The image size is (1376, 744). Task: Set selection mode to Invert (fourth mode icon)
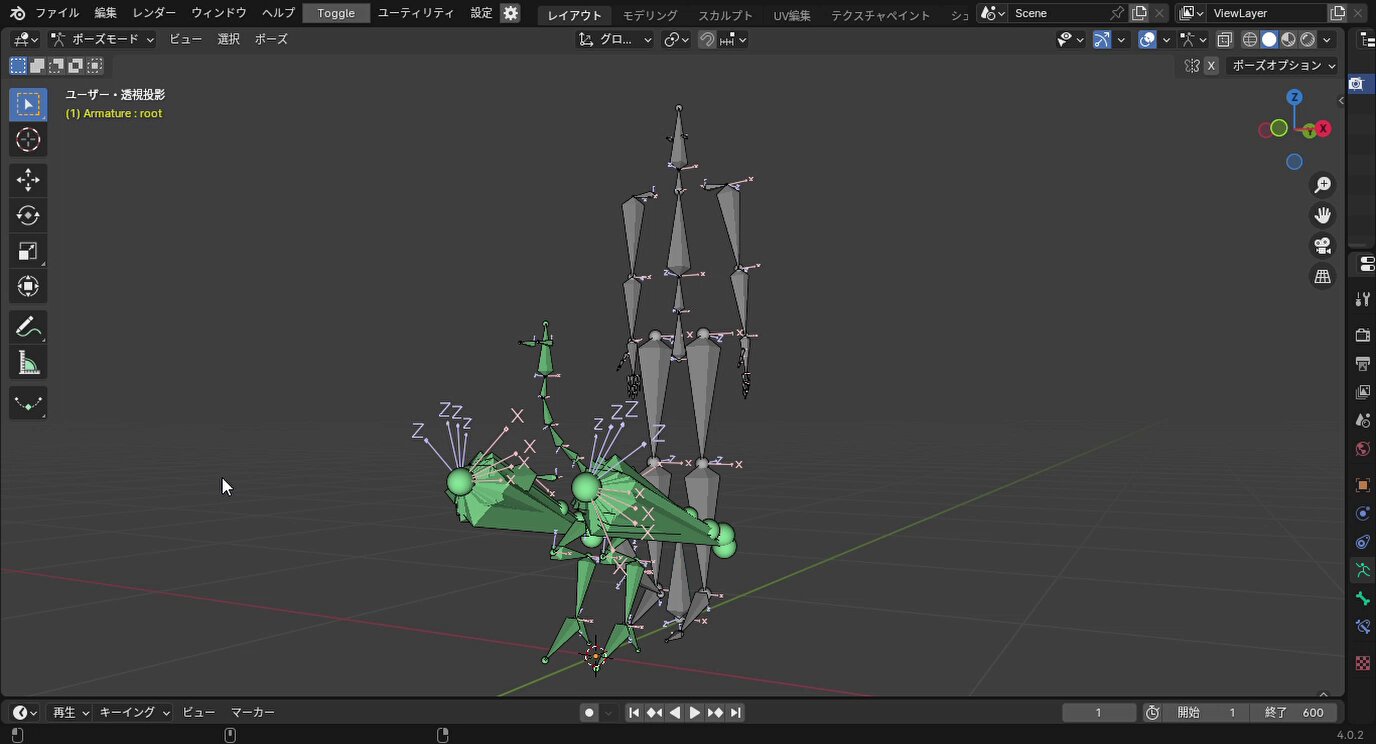pos(75,66)
